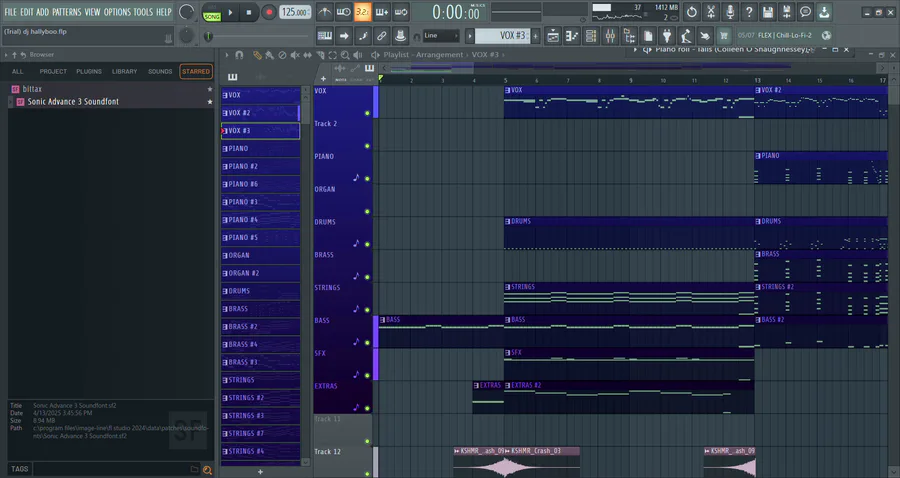The width and height of the screenshot is (900, 478).
Task: Open the plugin picker plug icon
Action: point(666,36)
